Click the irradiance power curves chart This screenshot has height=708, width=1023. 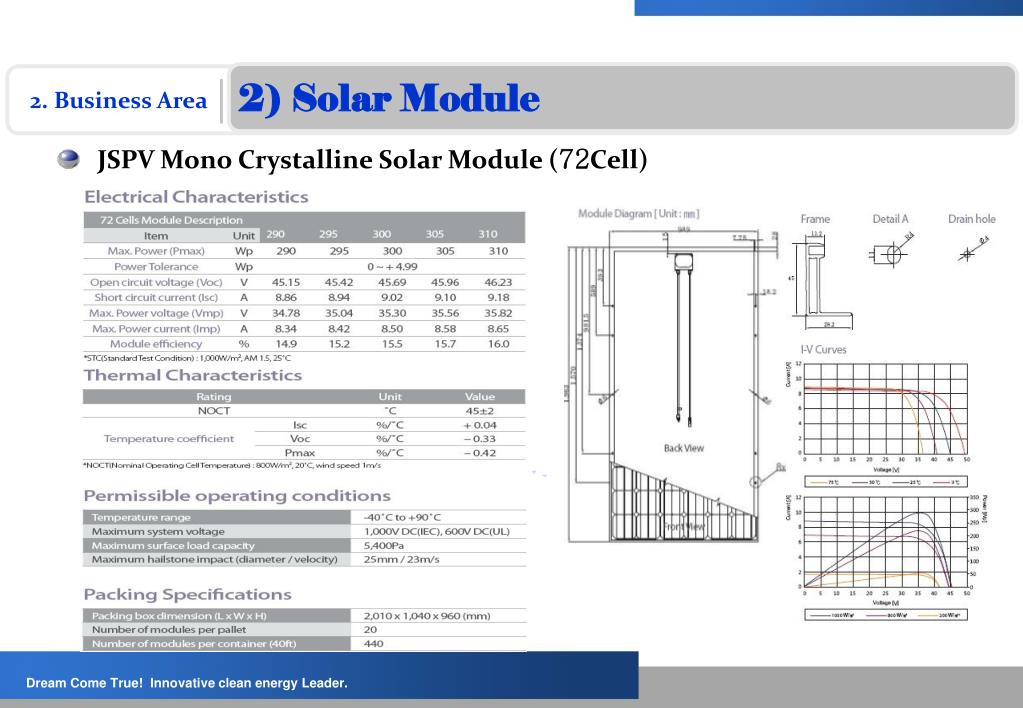point(885,544)
